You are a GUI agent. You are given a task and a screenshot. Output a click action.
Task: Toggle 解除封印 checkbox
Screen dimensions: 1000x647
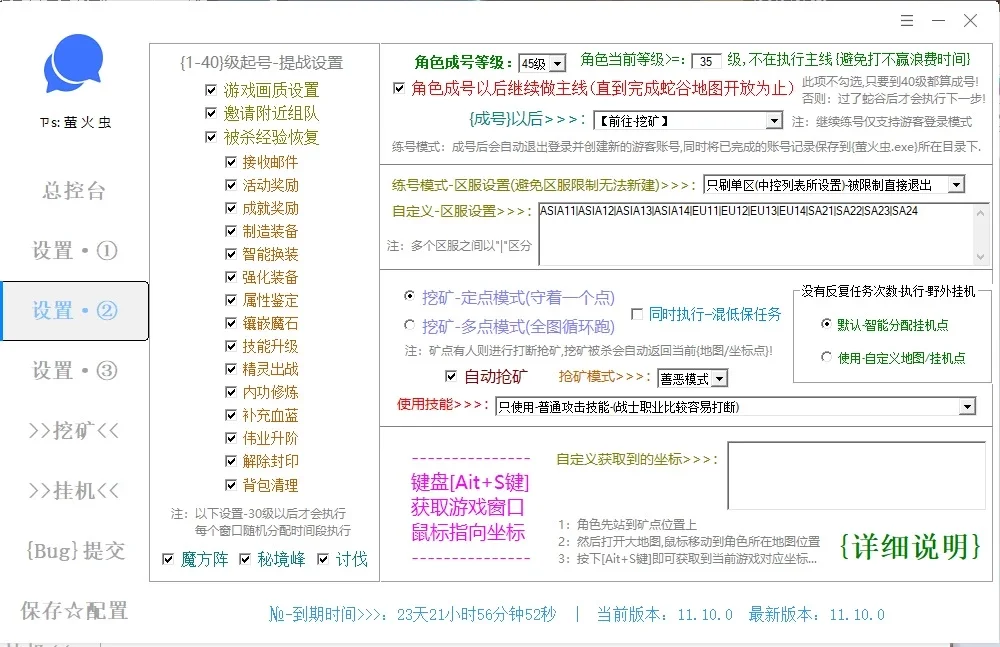click(231, 461)
